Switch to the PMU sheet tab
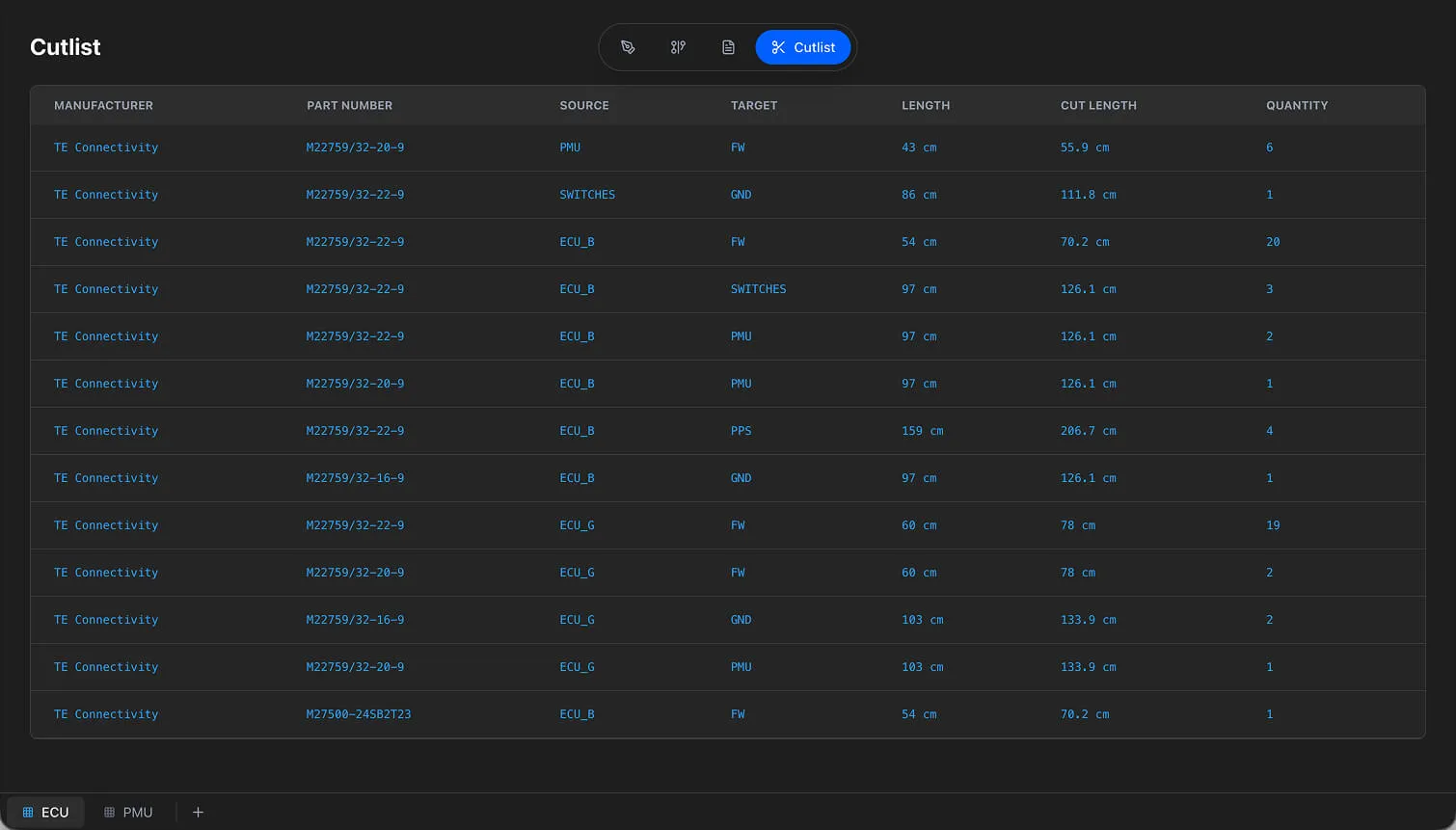1456x830 pixels. pos(128,812)
